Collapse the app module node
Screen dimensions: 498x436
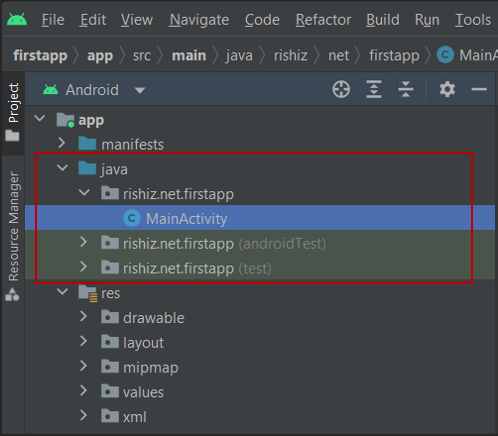pyautogui.click(x=40, y=118)
